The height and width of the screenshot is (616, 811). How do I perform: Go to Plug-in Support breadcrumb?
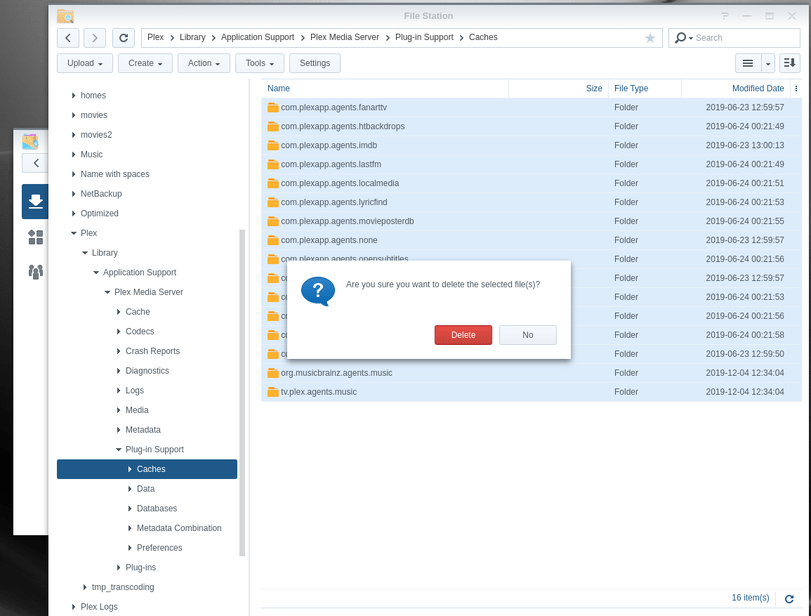(x=424, y=37)
